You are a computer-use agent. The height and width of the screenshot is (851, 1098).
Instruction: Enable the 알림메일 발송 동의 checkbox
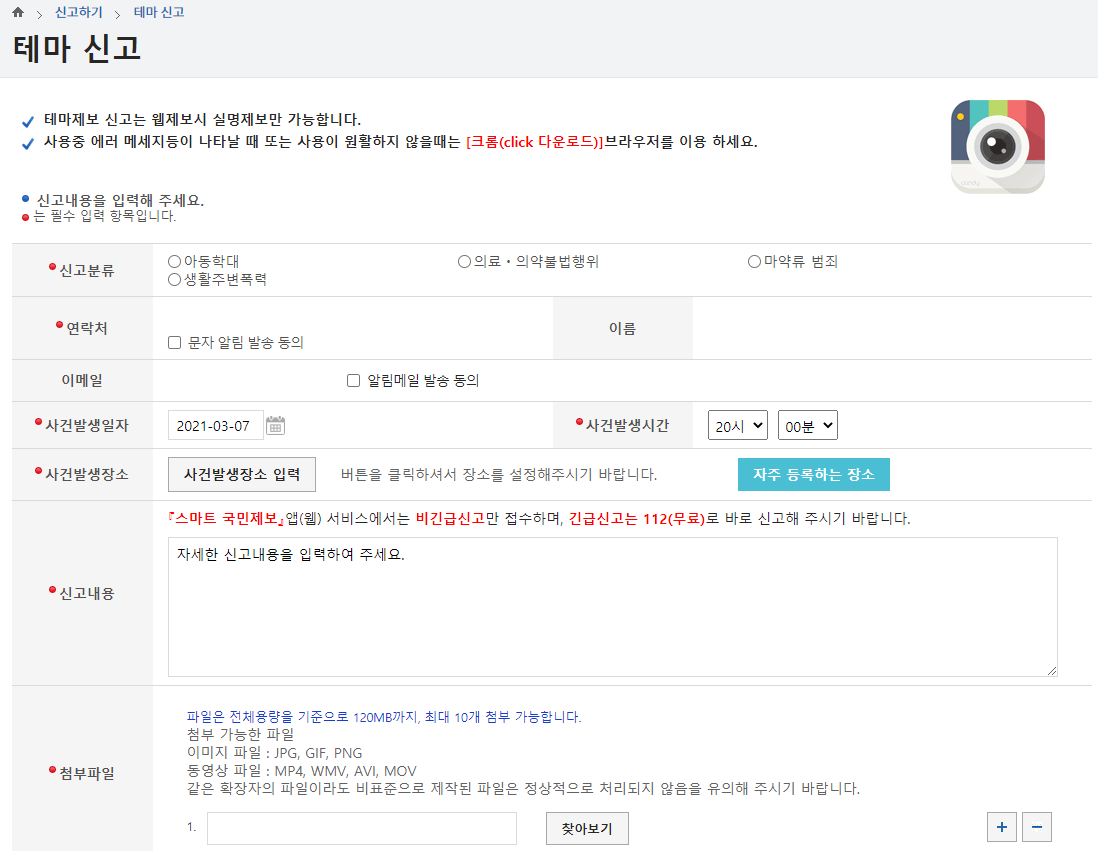[x=352, y=378]
